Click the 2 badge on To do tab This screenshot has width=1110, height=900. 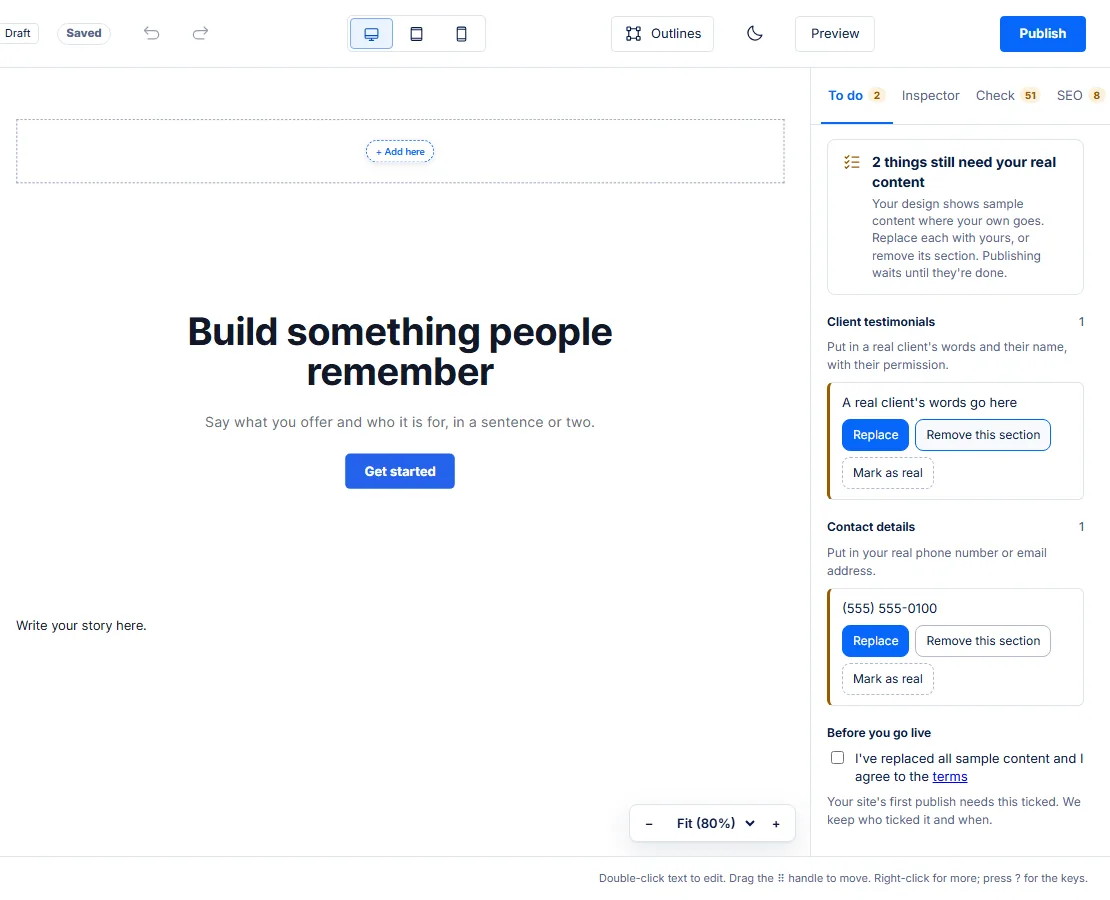[x=876, y=96]
